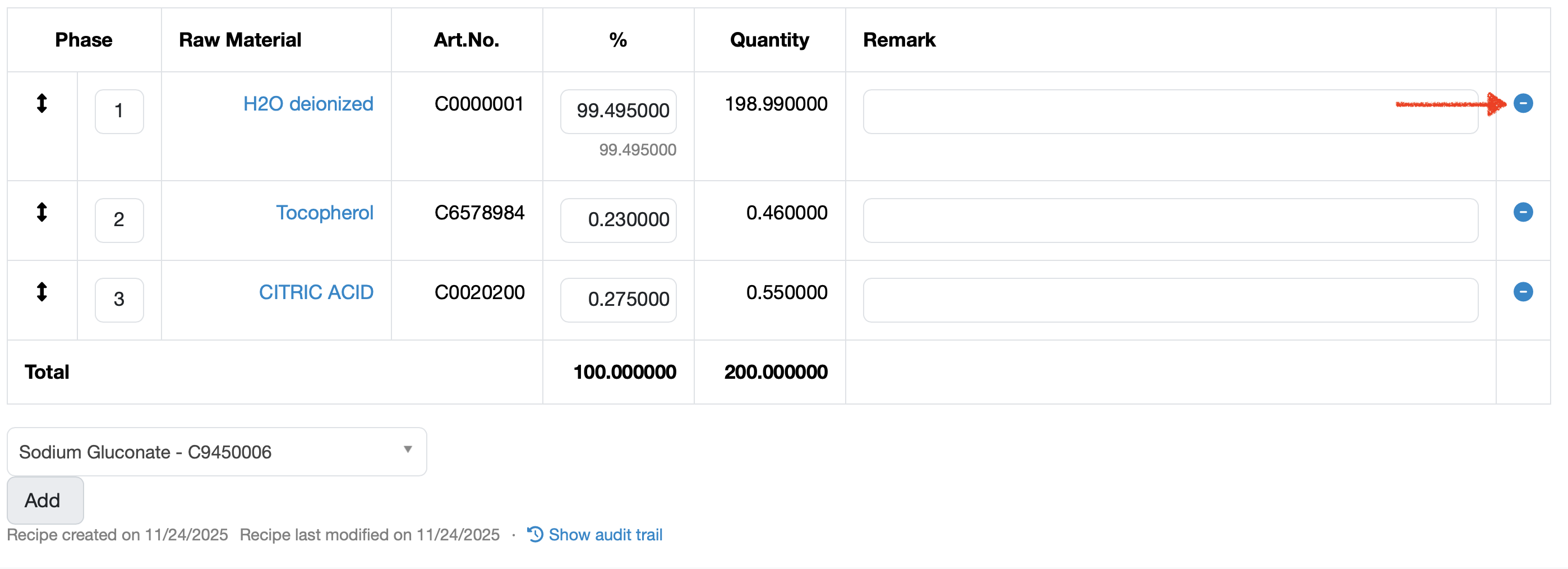
Task: Open the Tocopherol raw material link
Action: pyautogui.click(x=325, y=213)
